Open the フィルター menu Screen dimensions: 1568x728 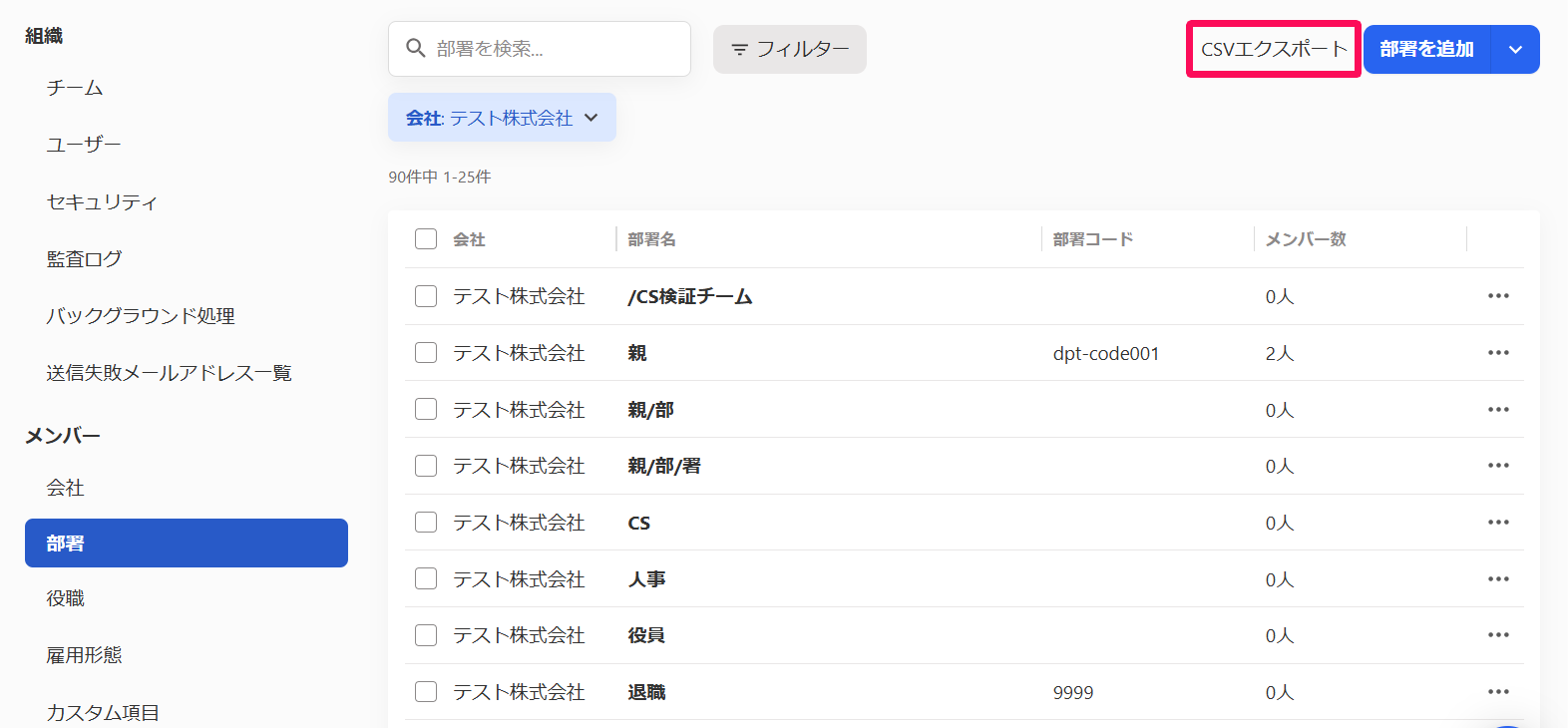(x=790, y=49)
